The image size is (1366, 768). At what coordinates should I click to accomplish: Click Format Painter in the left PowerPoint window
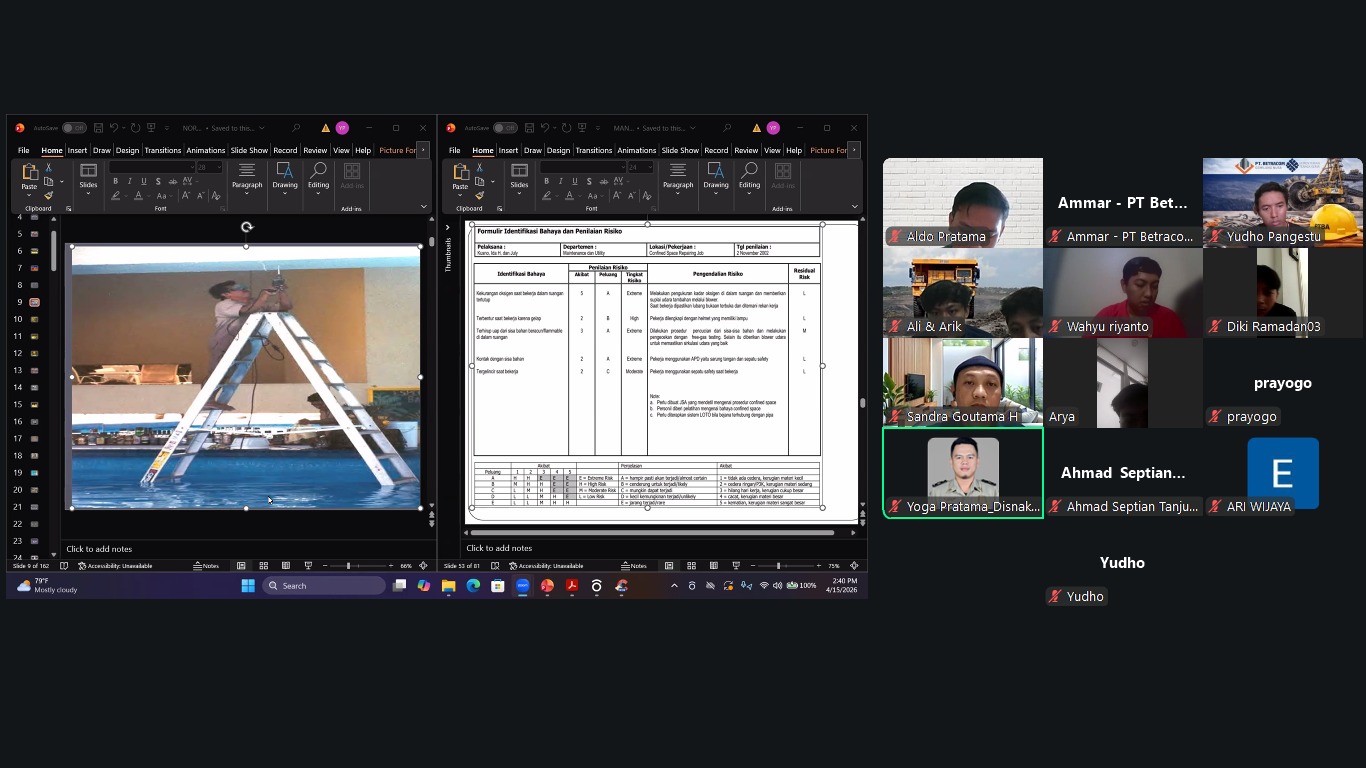48,196
